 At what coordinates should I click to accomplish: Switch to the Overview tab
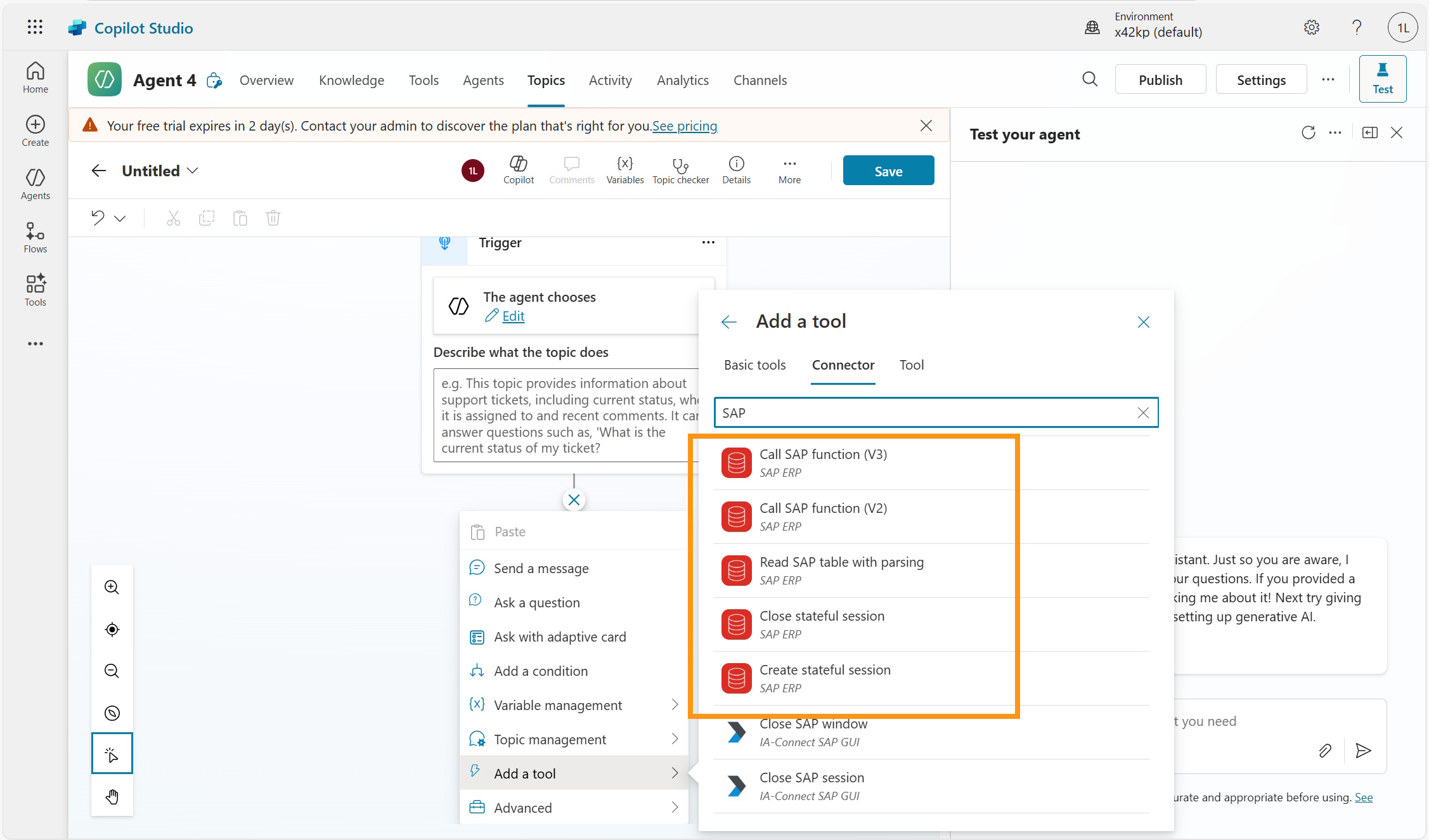(266, 81)
